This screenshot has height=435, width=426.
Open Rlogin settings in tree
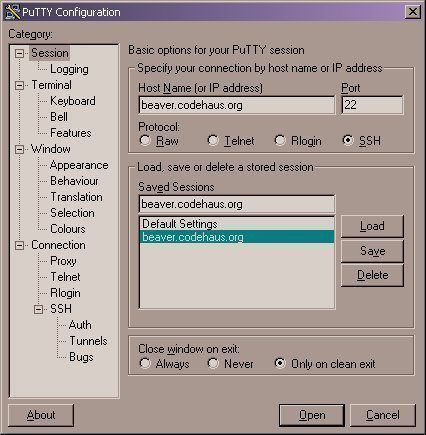(x=65, y=293)
